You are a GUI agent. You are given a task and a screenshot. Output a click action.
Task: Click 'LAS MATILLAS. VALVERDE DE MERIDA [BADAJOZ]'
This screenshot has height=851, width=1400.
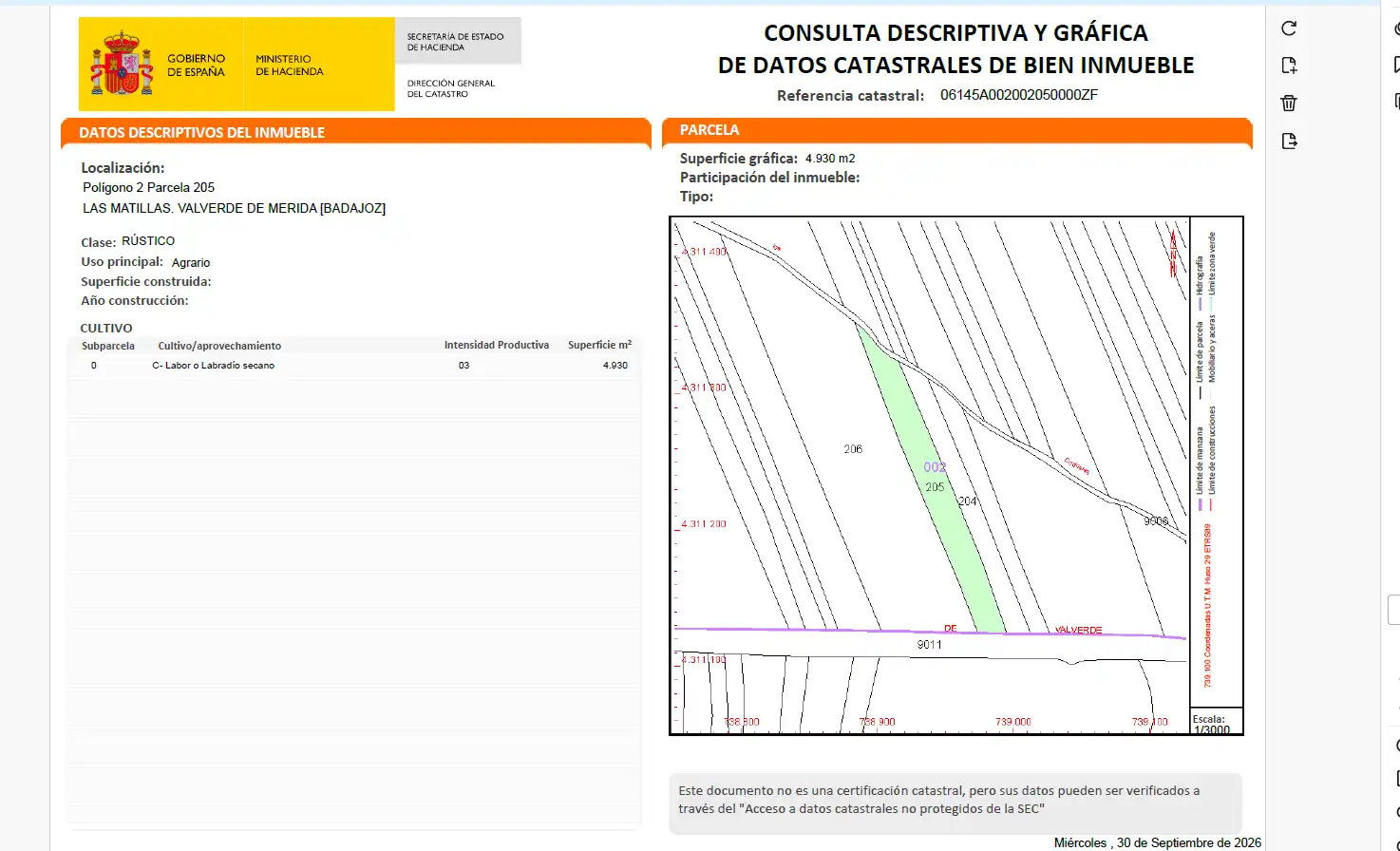pyautogui.click(x=235, y=209)
